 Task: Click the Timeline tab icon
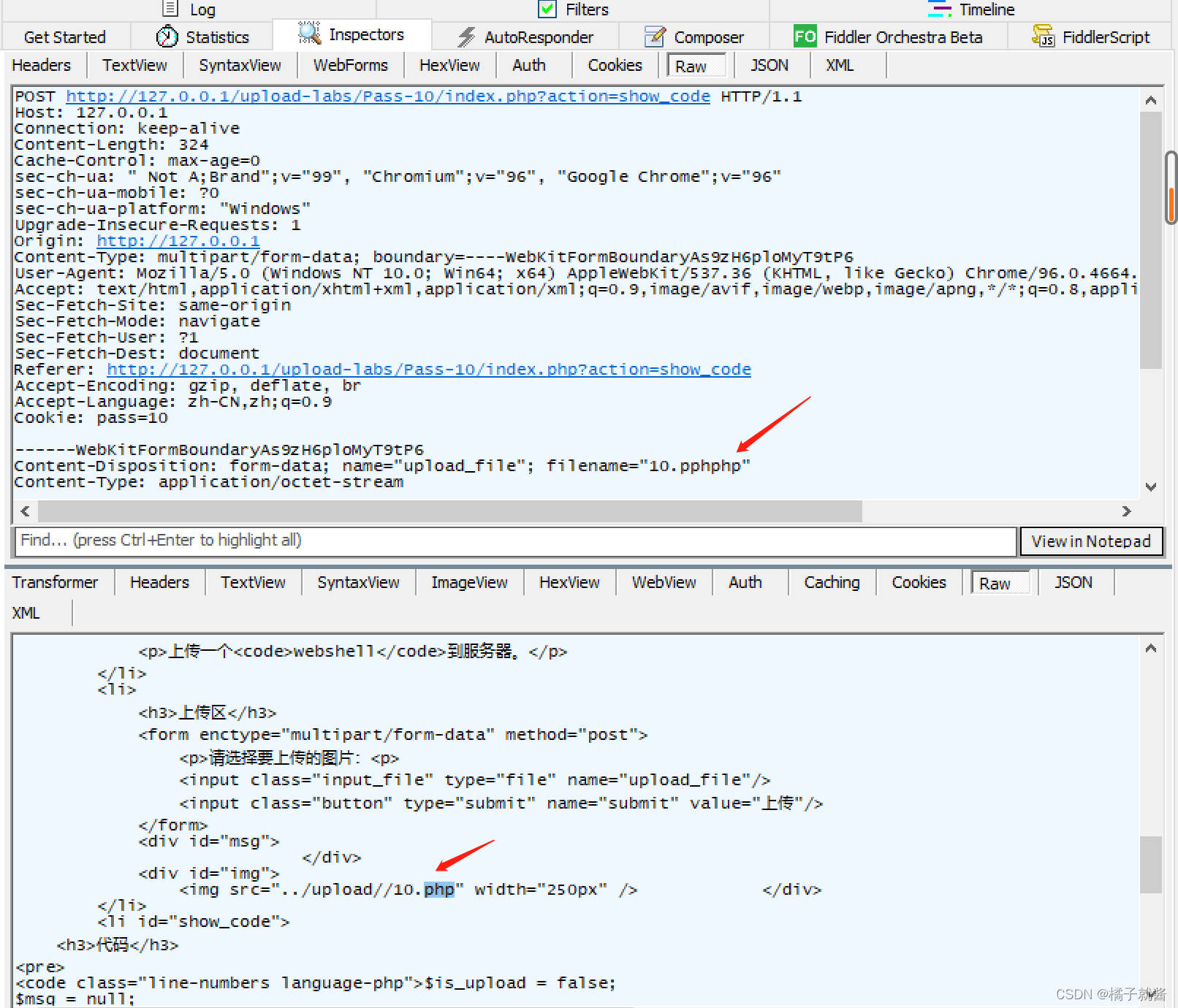click(x=940, y=9)
